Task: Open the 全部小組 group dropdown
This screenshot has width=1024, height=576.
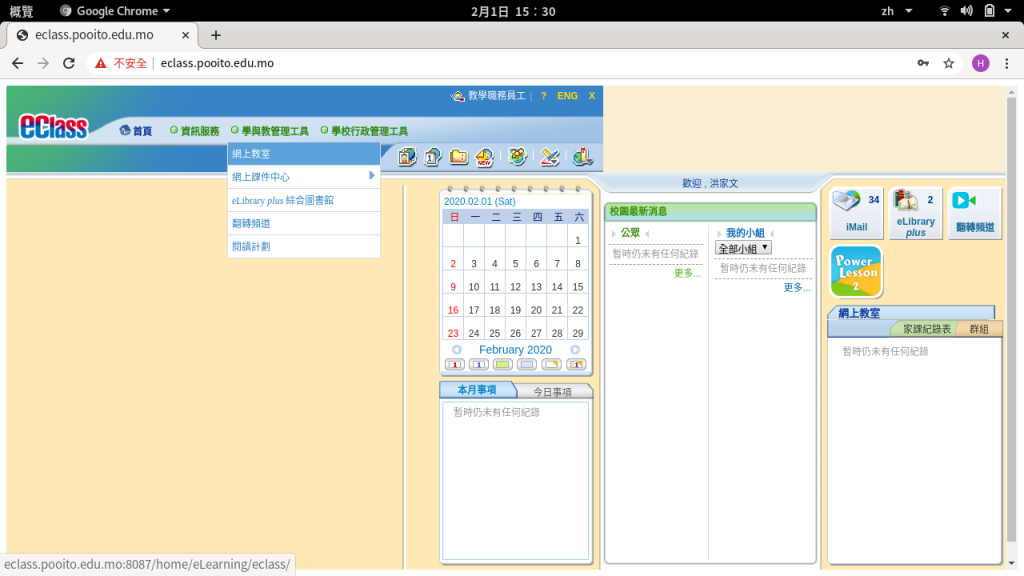Action: click(743, 248)
